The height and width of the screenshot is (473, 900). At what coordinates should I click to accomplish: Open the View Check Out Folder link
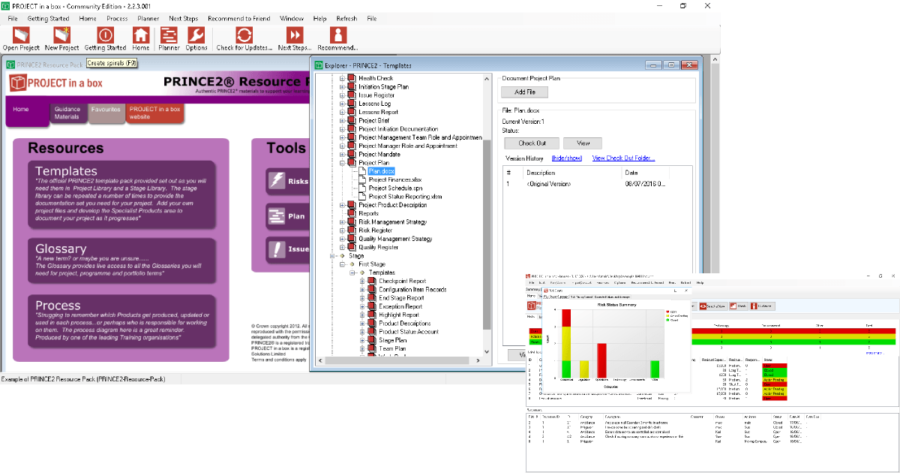tap(623, 158)
